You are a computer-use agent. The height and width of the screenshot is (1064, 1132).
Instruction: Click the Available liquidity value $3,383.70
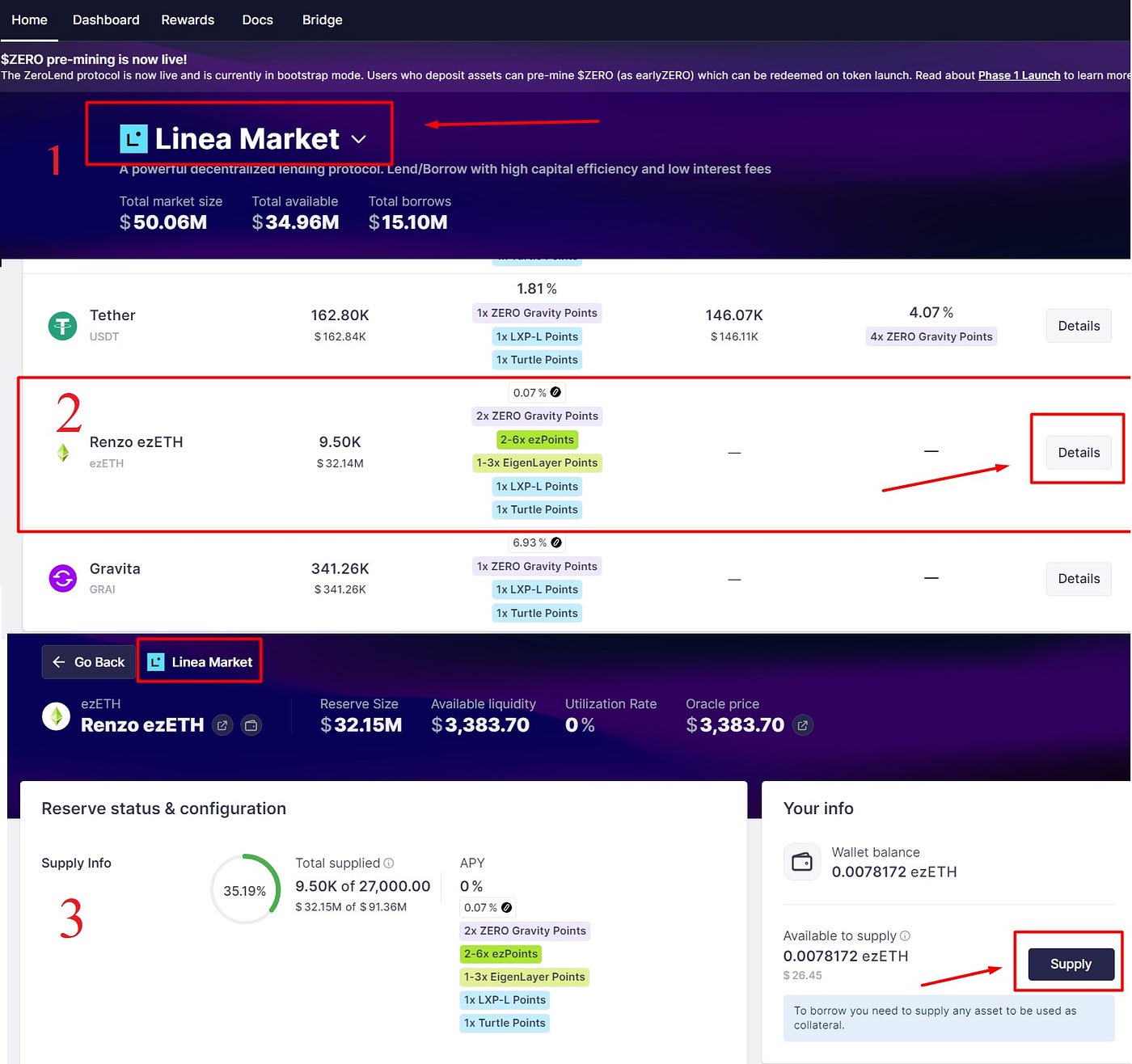(x=480, y=725)
